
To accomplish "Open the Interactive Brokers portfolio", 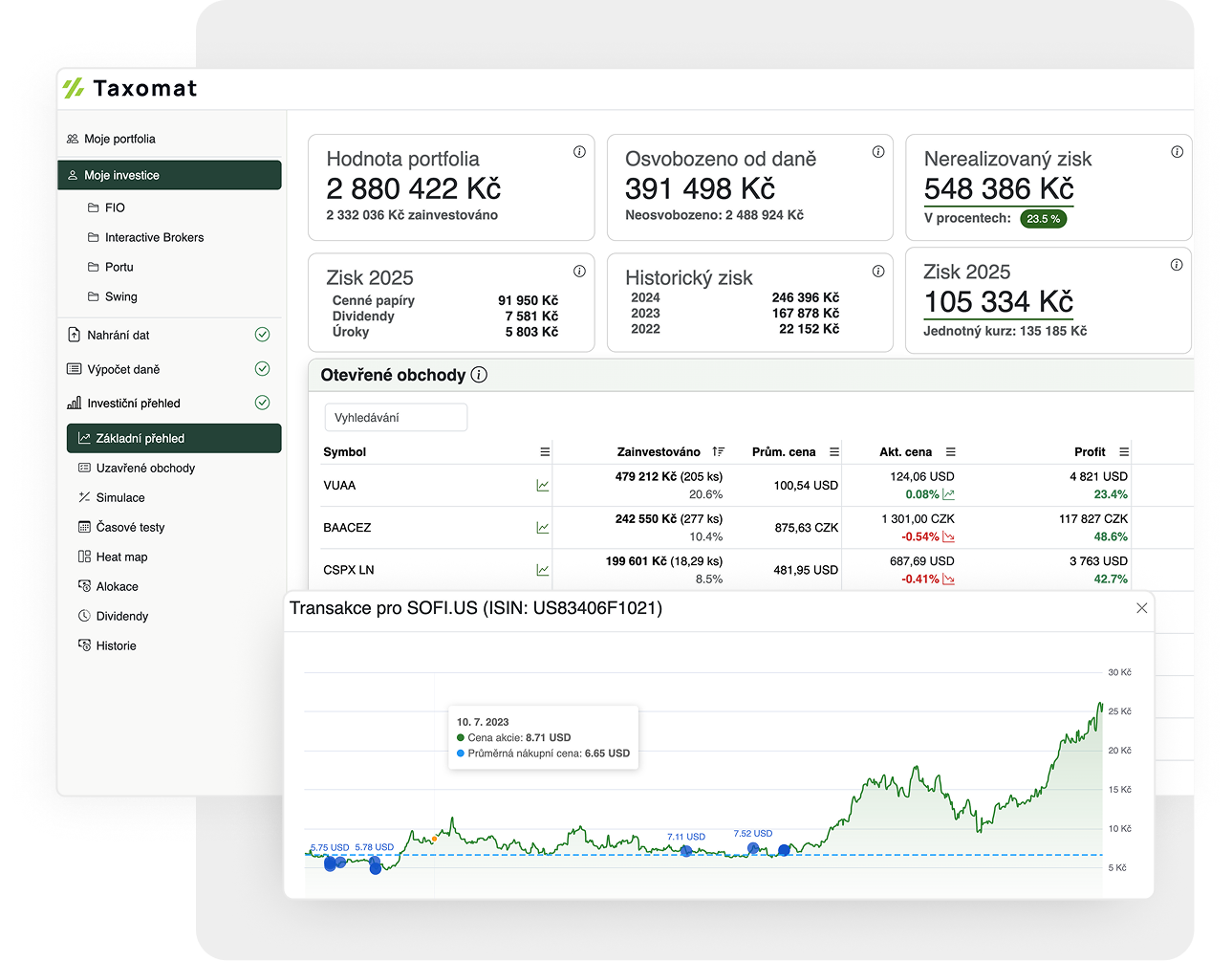I will click(x=154, y=237).
